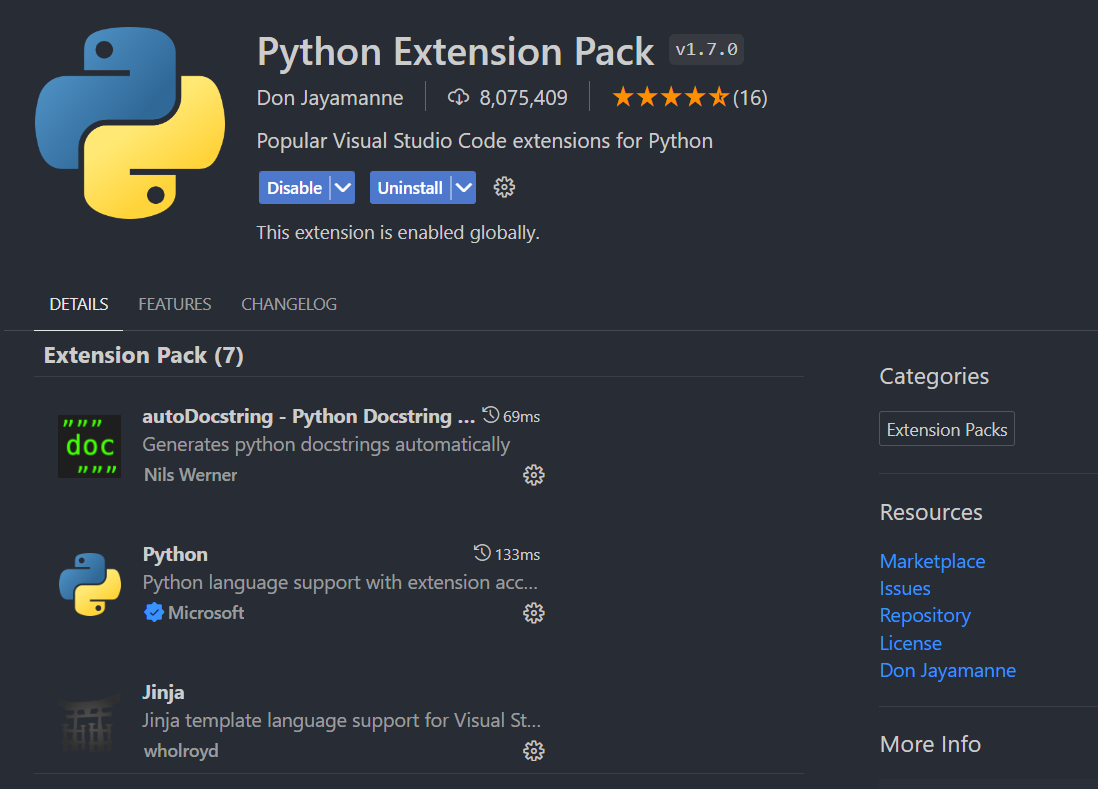The width and height of the screenshot is (1098, 789).
Task: Expand the Uninstall dropdown arrow
Action: (462, 187)
